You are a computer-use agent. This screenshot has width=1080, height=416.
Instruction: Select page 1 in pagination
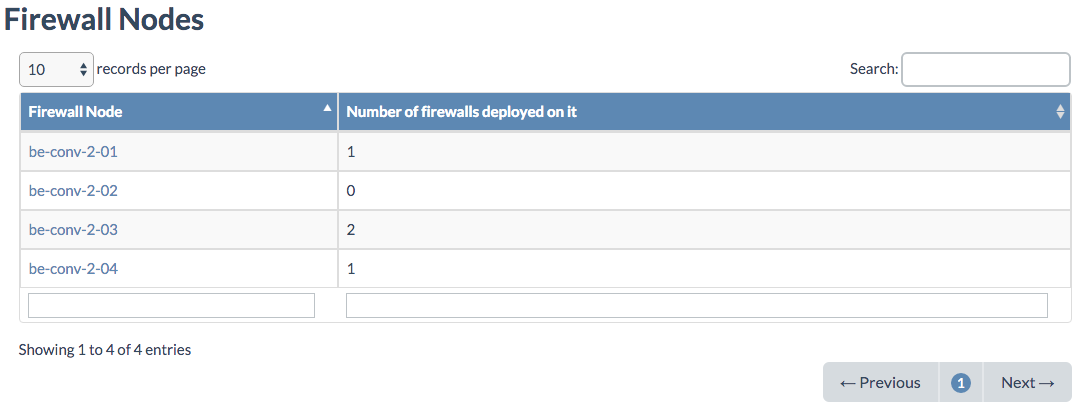(961, 382)
